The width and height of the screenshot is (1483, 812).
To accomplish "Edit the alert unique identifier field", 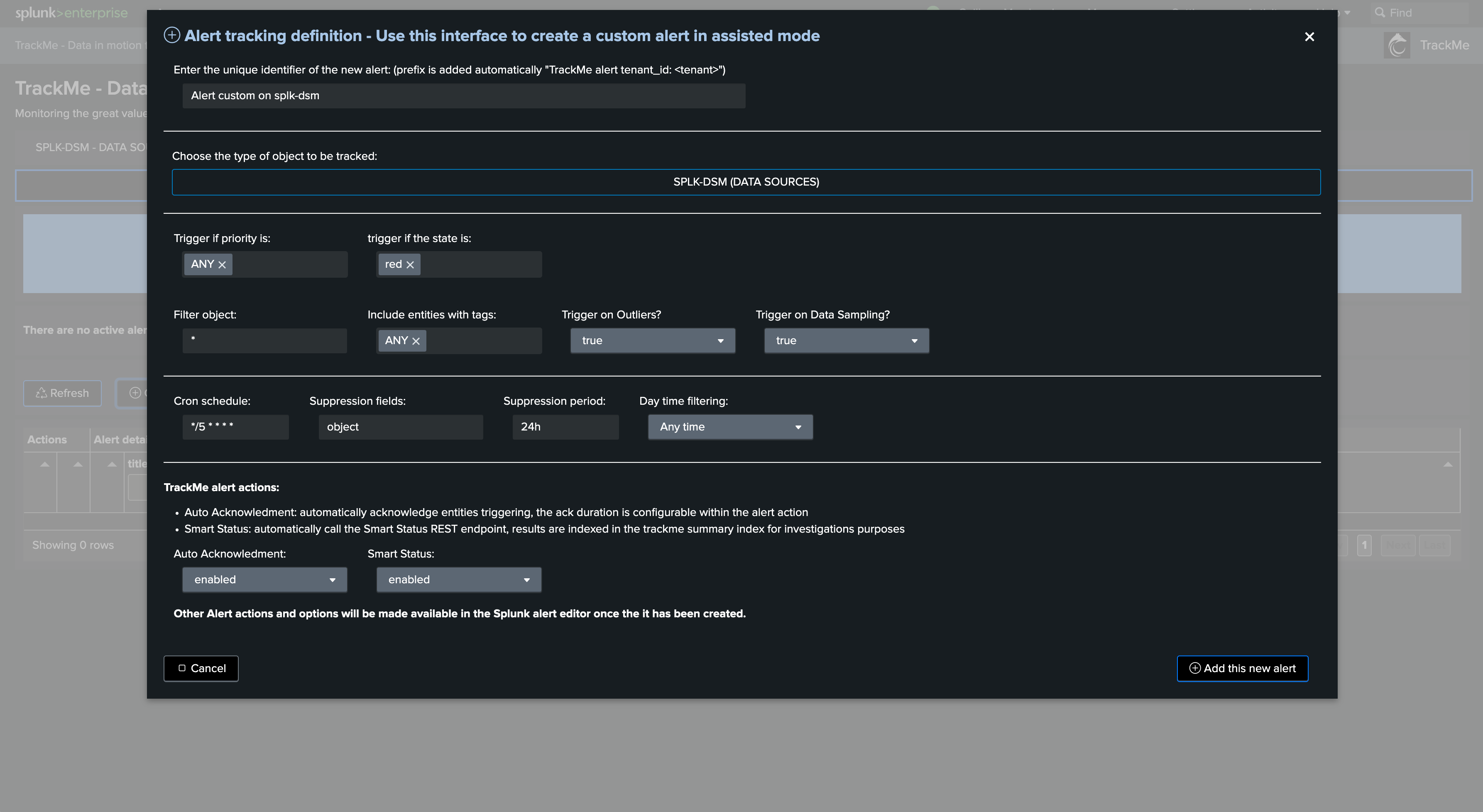I will (463, 95).
